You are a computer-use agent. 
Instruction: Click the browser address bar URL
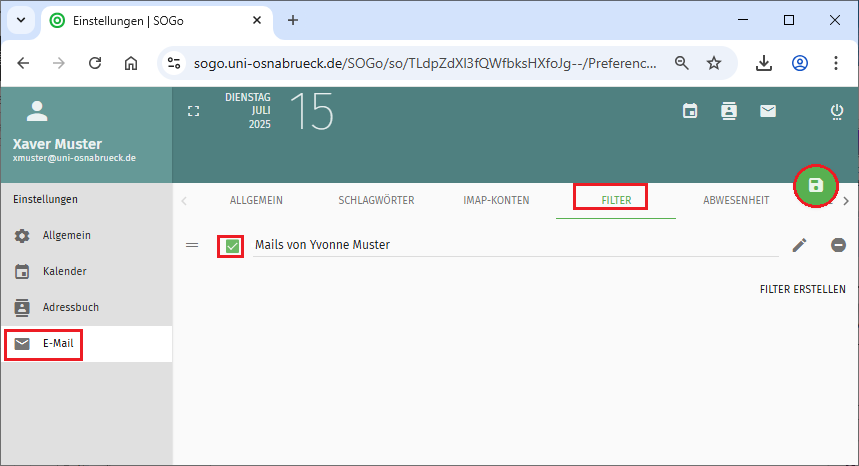(425, 64)
